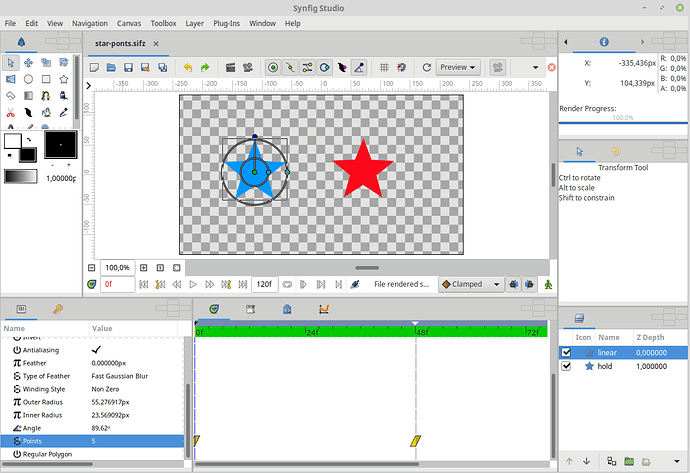Screen dimensions: 690x473
Task: Click the Undo arrow in the toolbar
Action: click(x=187, y=67)
